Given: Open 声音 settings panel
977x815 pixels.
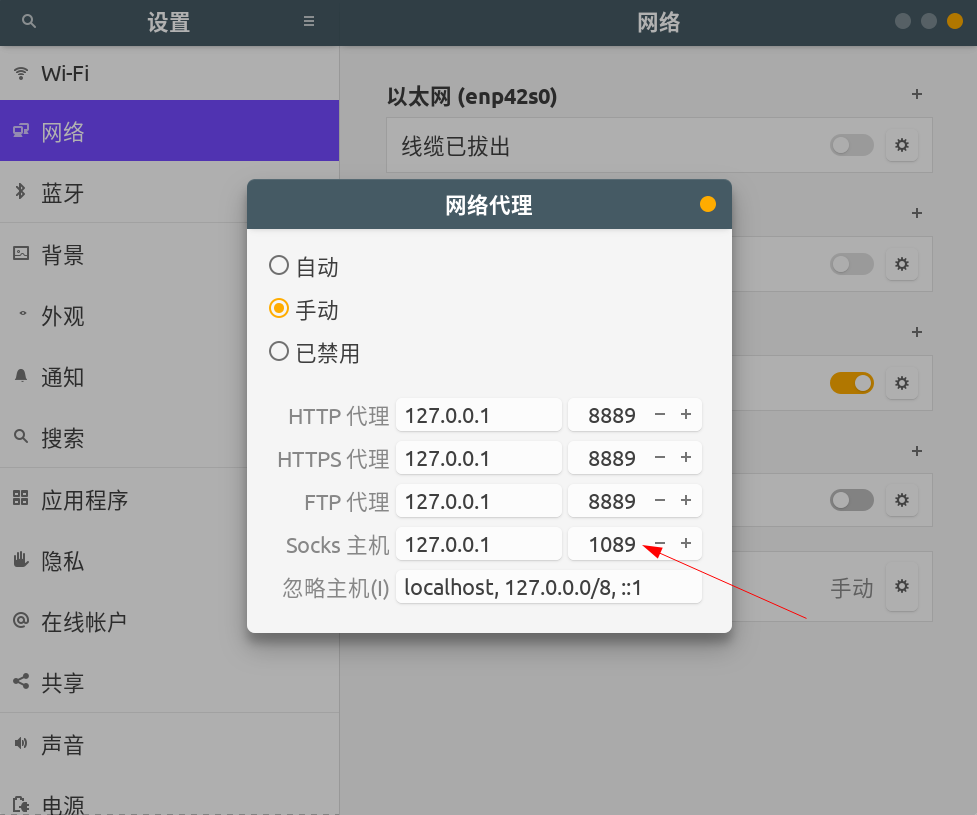Looking at the screenshot, I should tap(62, 744).
